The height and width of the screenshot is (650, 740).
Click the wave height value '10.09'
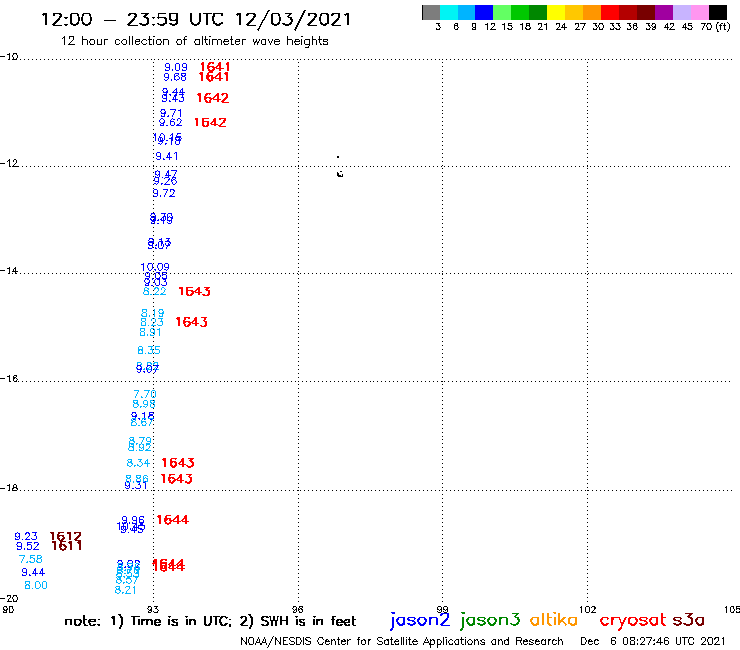[155, 267]
